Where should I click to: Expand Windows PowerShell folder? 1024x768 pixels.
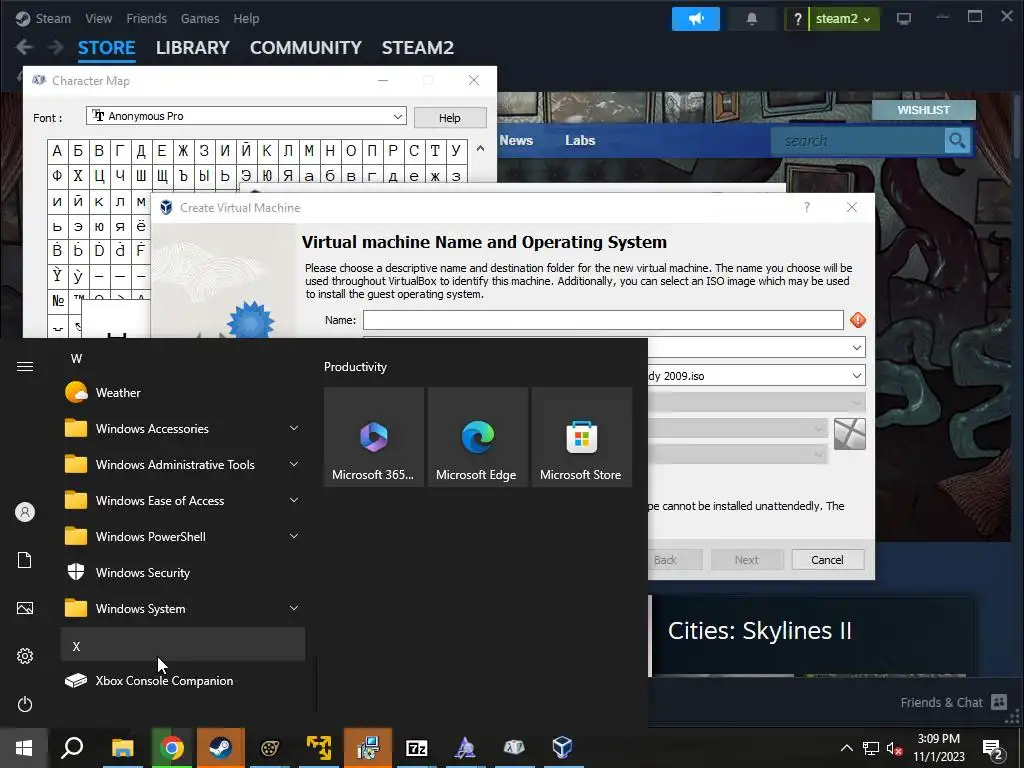pos(183,536)
